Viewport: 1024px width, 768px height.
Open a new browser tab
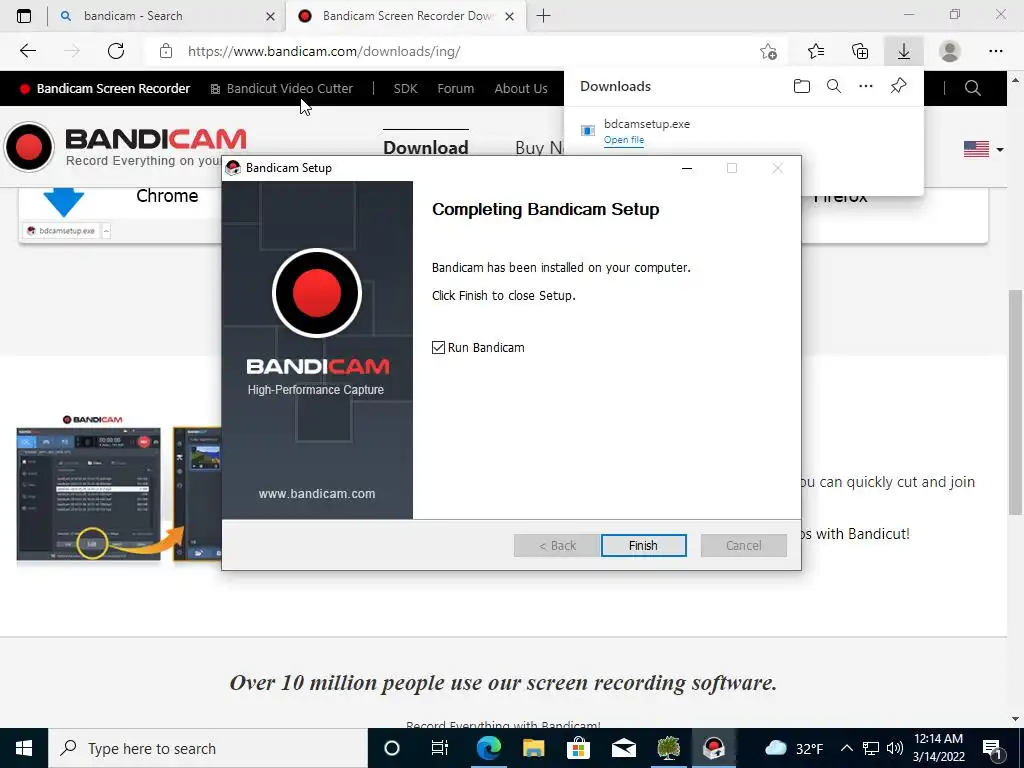click(x=543, y=16)
